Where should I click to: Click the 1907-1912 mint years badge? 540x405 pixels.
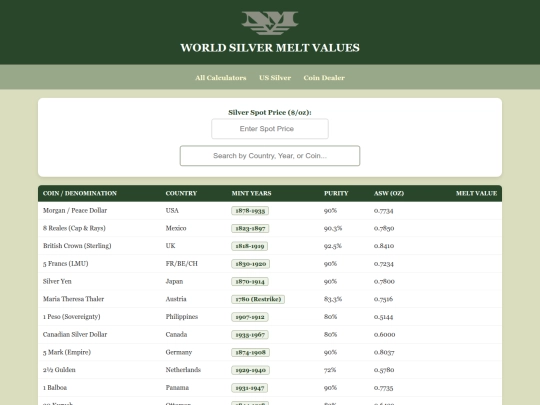(250, 317)
